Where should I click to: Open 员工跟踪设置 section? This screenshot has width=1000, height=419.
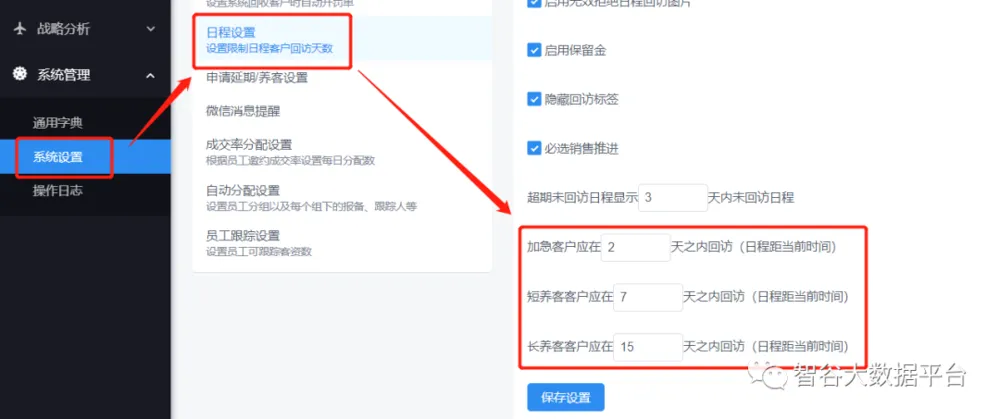(x=243, y=236)
